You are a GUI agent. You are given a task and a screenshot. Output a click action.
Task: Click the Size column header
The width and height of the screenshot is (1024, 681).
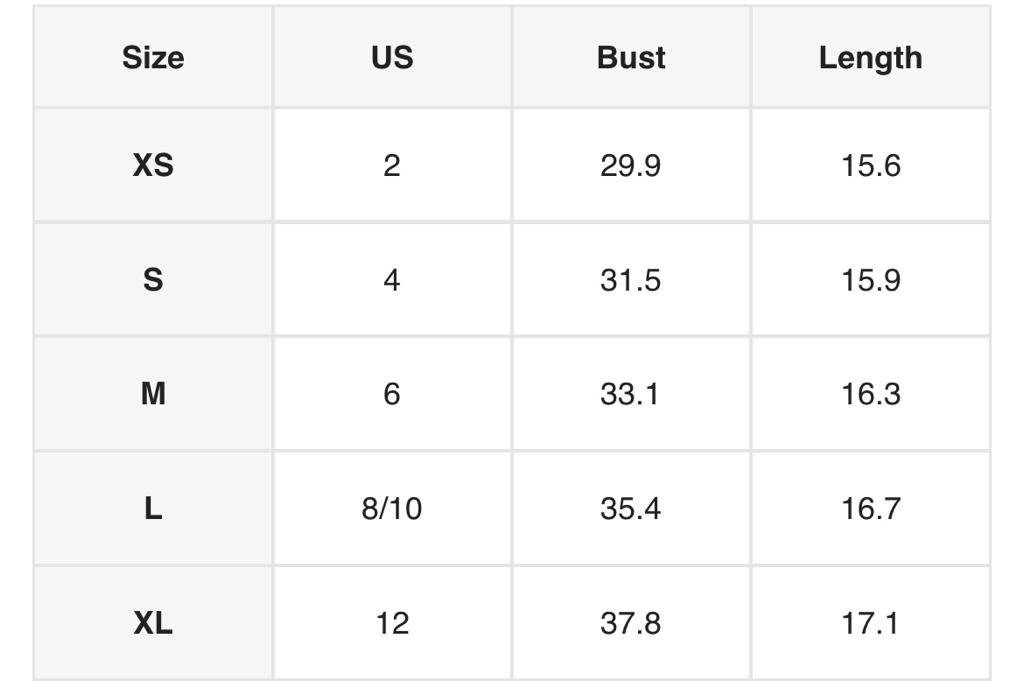tap(153, 58)
